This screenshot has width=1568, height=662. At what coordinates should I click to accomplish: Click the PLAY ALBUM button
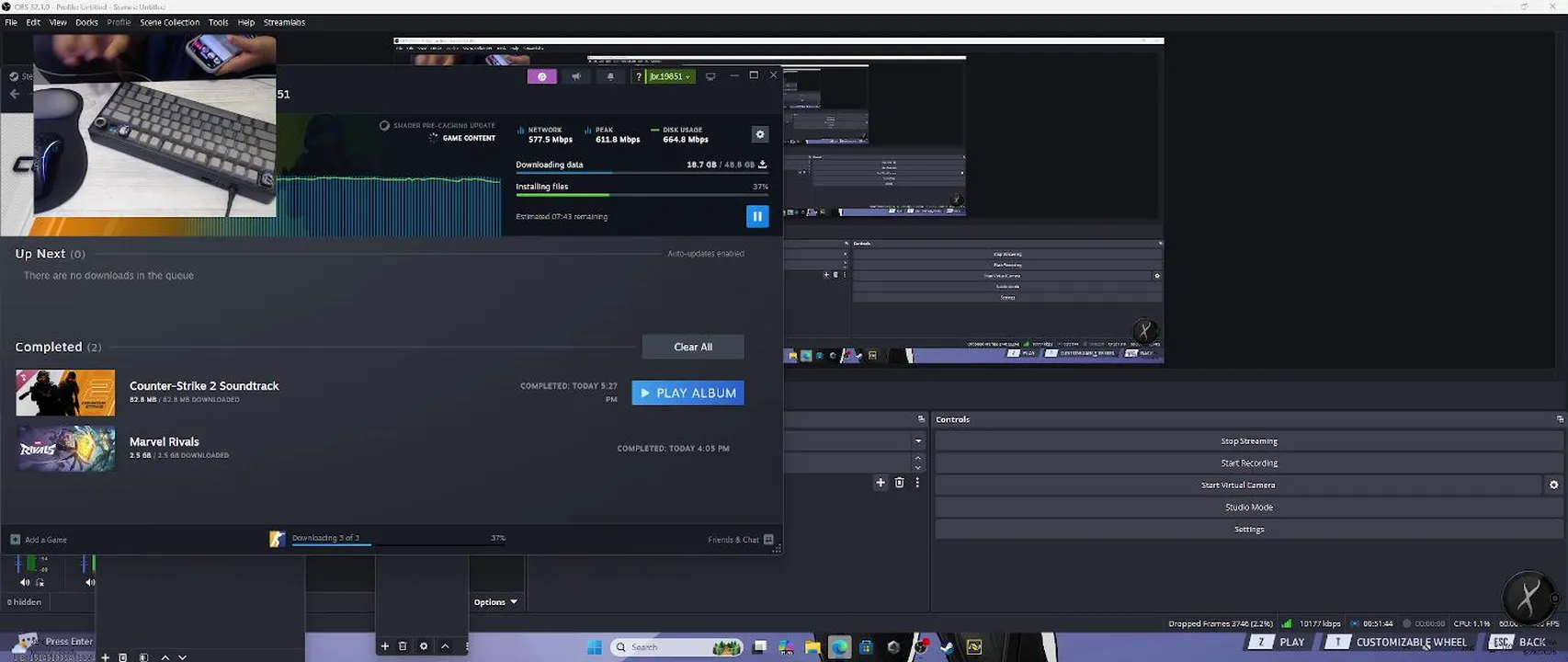pos(688,393)
